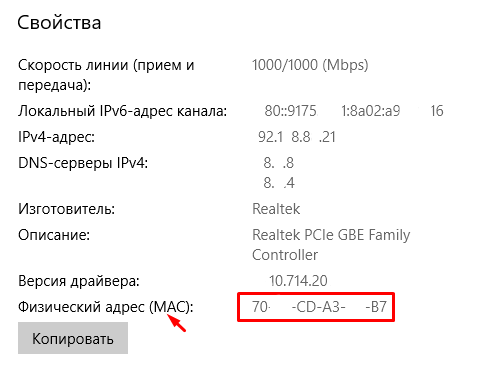This screenshot has height=373, width=495.
Task: Click the second DNS server entry ending in .4
Action: pos(279,183)
